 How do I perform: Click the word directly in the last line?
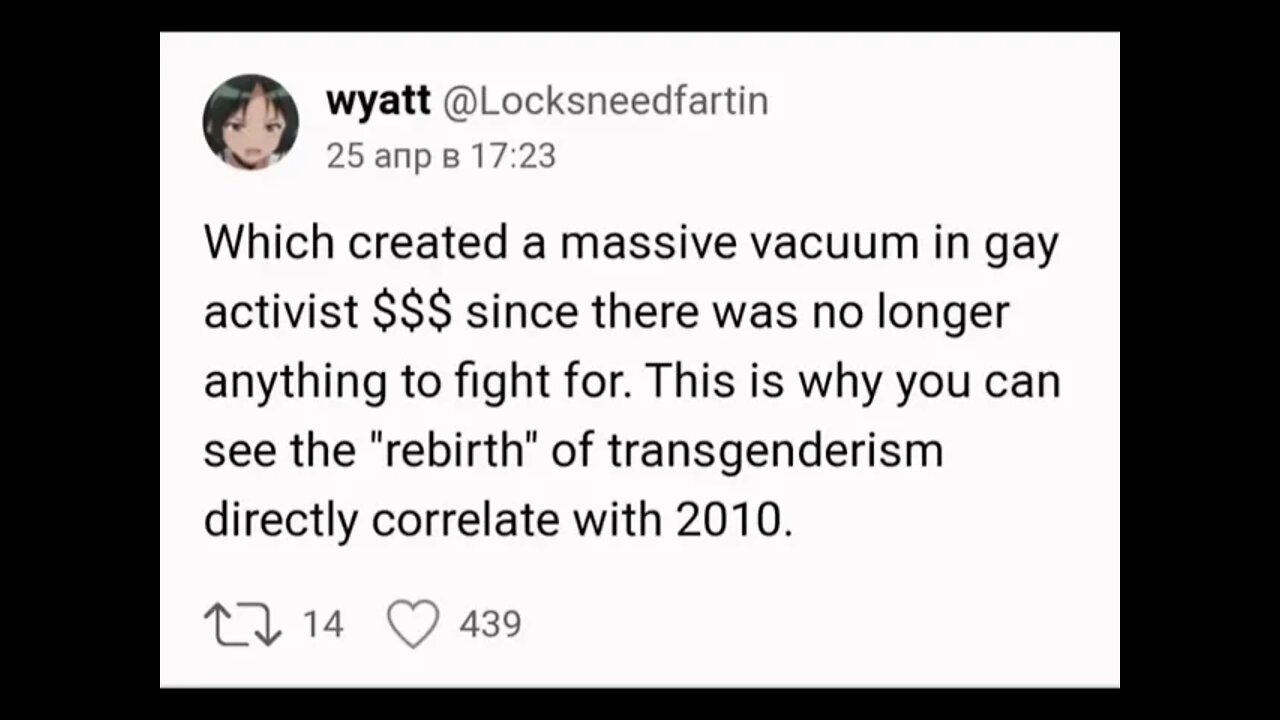click(x=281, y=520)
